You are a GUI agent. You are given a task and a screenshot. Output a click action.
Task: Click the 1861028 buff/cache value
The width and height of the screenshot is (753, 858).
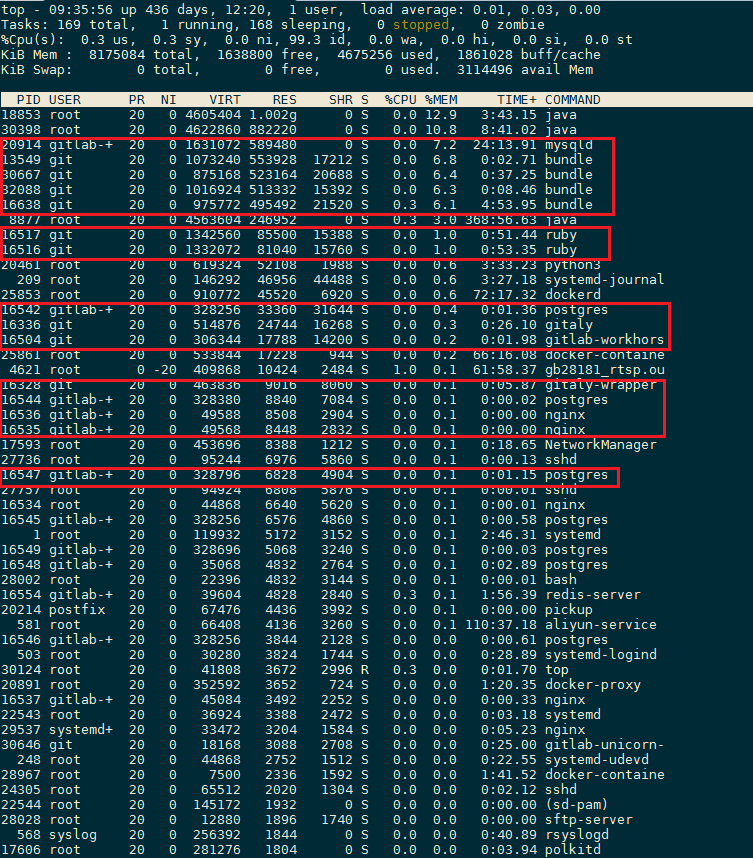tap(529, 55)
